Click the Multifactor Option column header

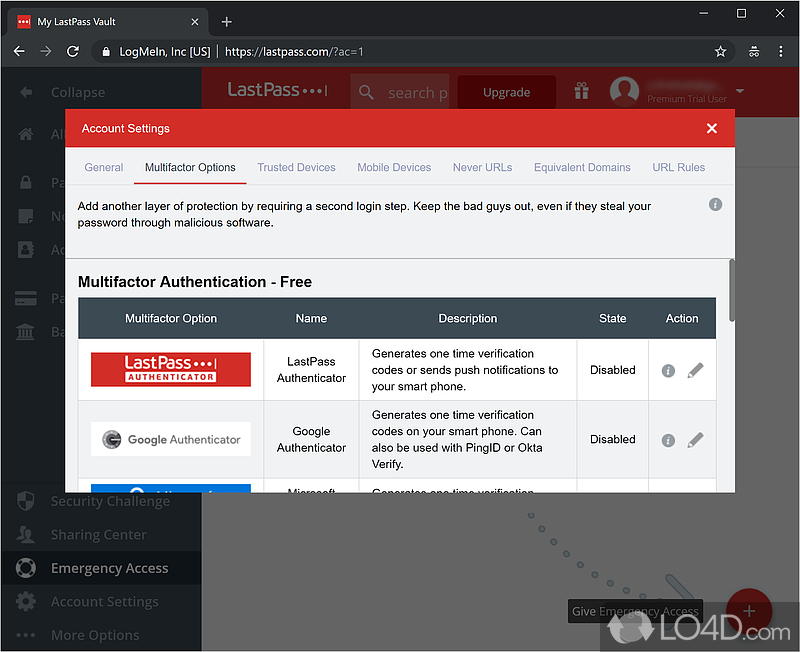(171, 318)
